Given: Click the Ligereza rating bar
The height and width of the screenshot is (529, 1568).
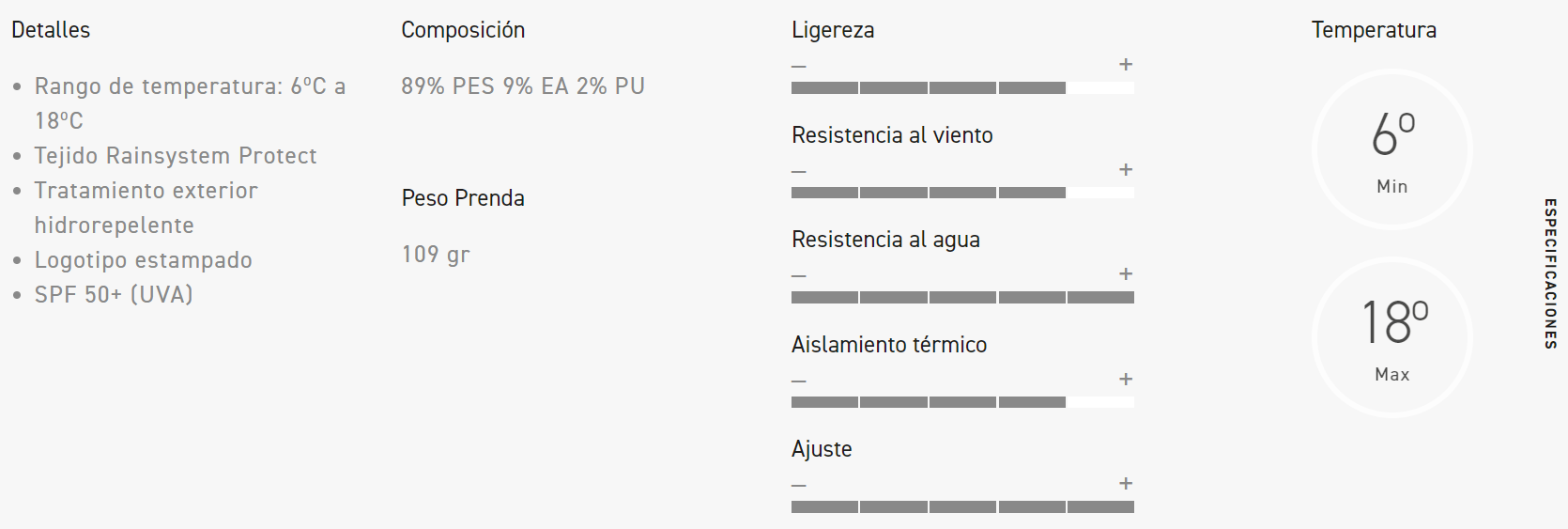Looking at the screenshot, I should click(962, 88).
